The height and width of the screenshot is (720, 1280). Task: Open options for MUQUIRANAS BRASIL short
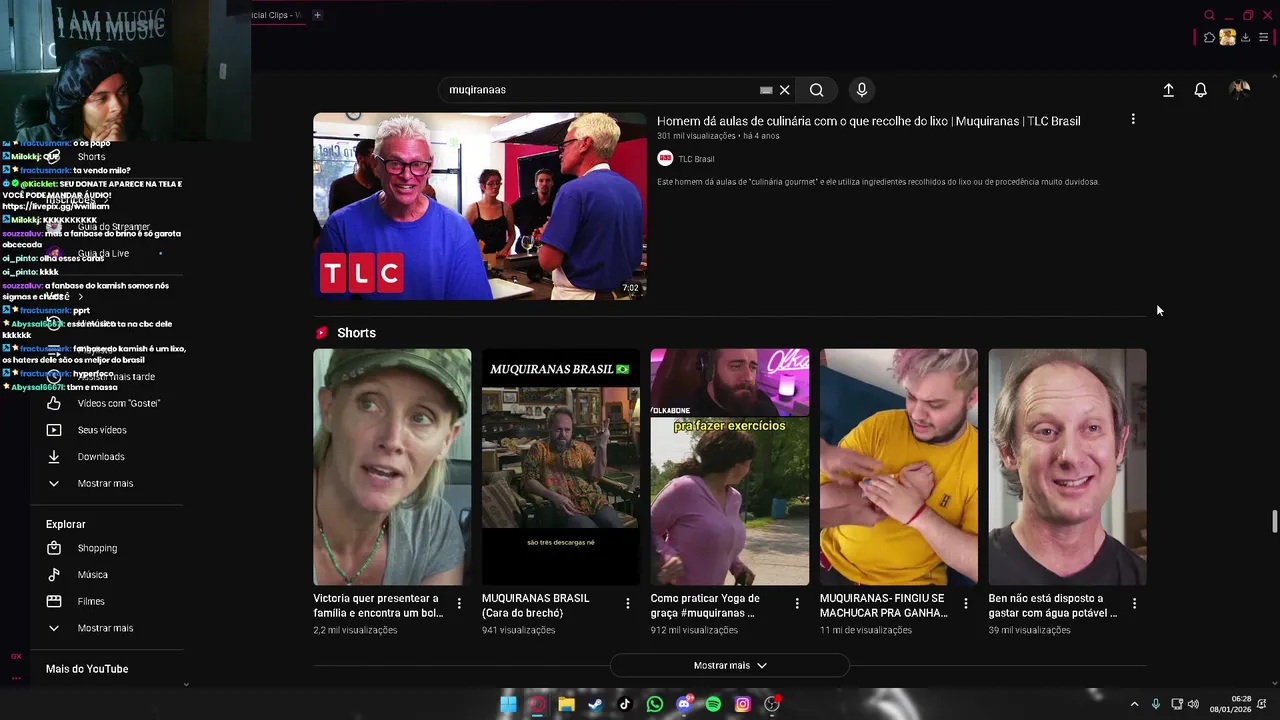point(628,603)
